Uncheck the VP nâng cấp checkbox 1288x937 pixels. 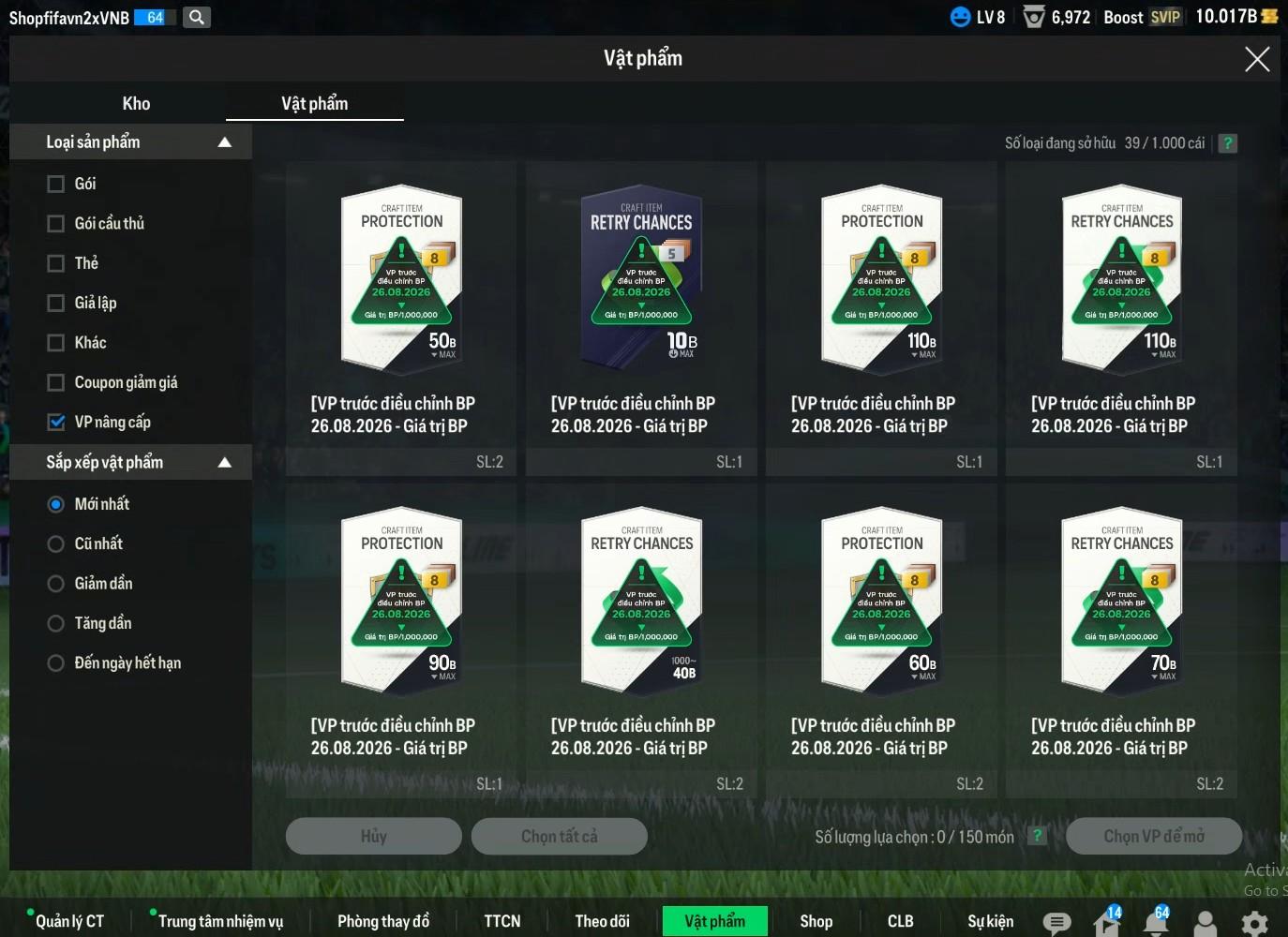(56, 423)
